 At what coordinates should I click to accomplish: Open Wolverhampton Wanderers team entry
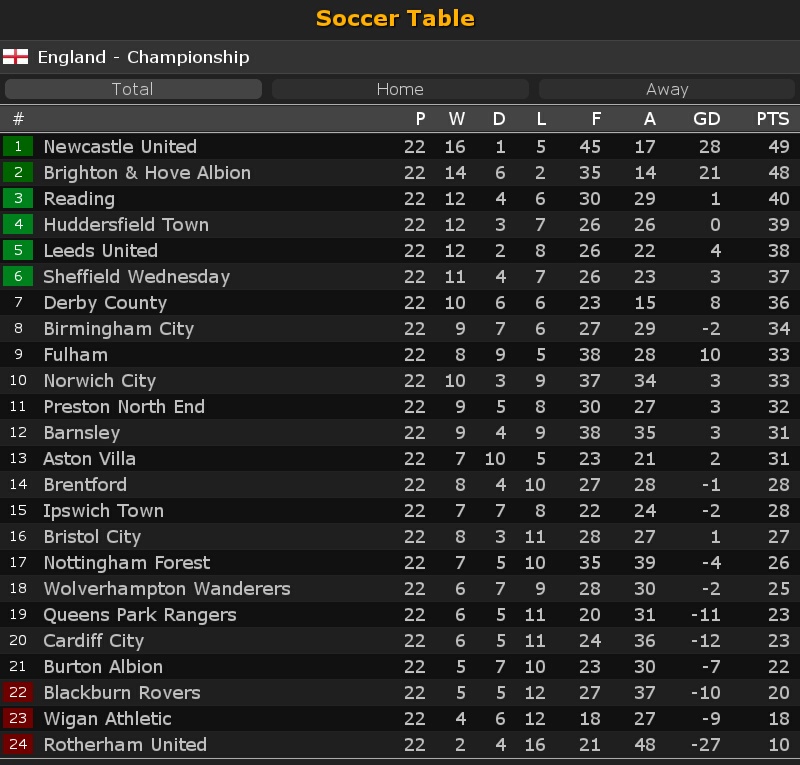point(167,589)
